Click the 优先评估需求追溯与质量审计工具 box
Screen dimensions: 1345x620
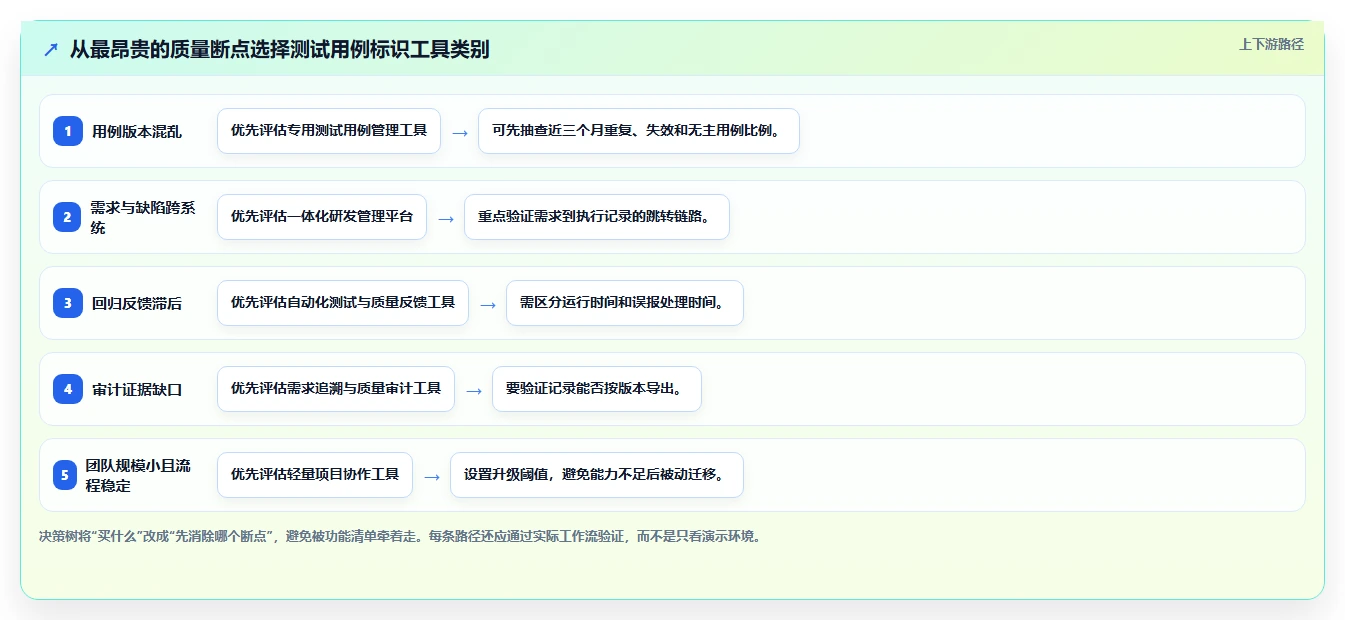point(336,389)
